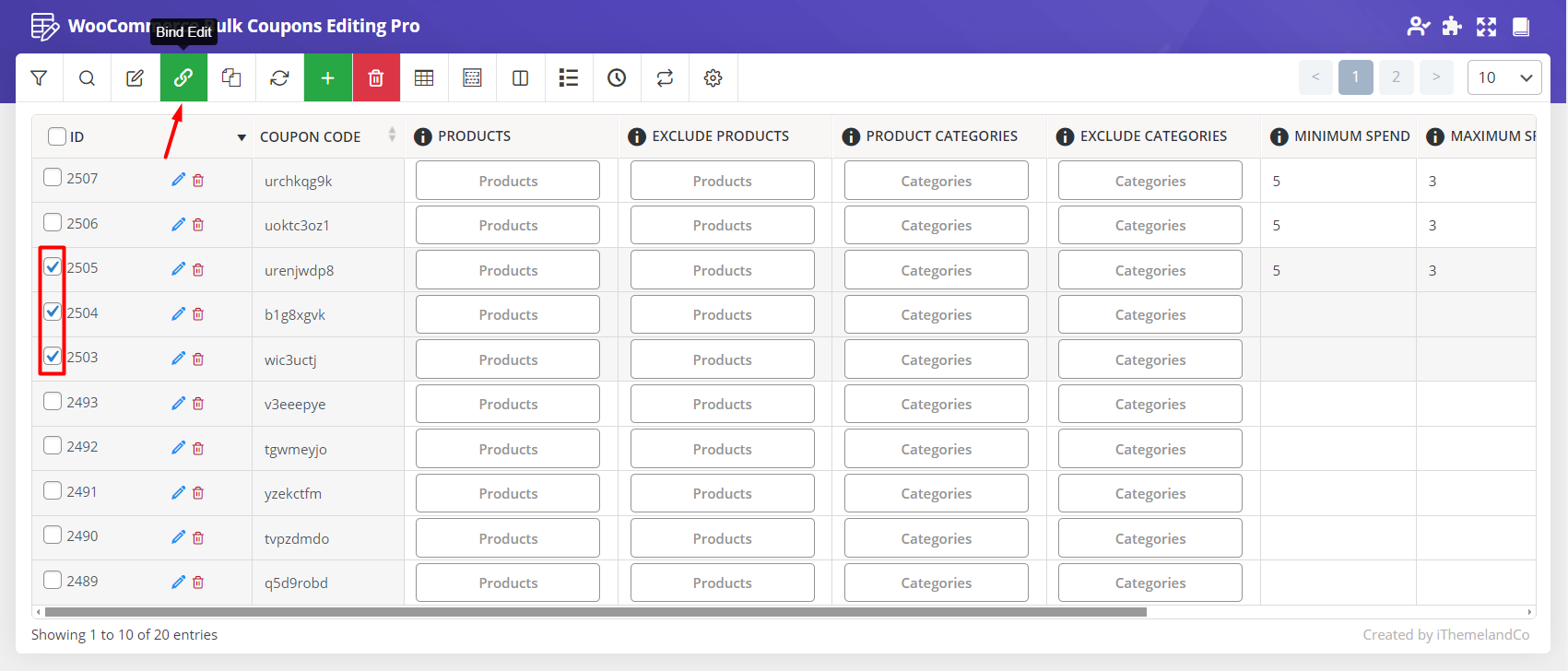Uncheck the checkbox for coupon 2505
Screen dimensions: 1568x671
point(53,267)
